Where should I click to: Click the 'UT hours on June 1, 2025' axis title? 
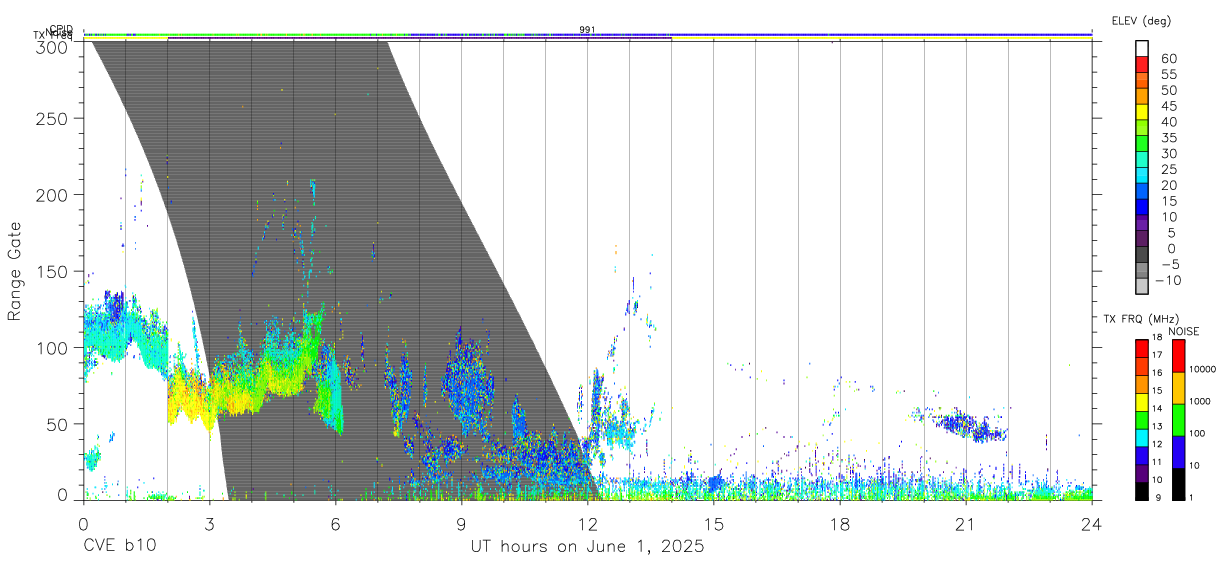tap(588, 547)
